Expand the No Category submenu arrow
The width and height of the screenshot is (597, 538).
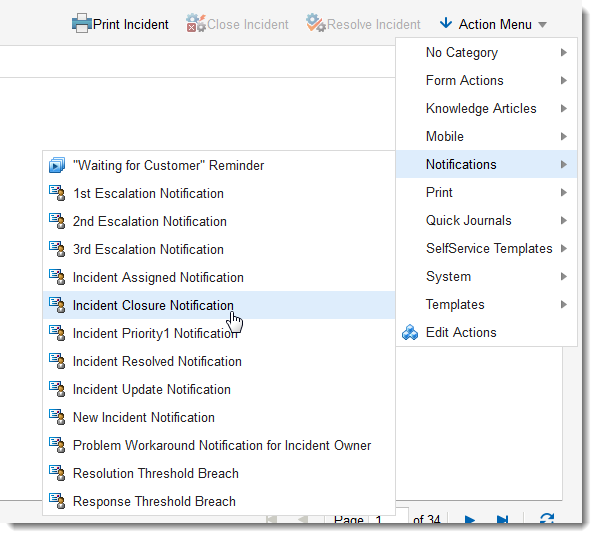pos(563,53)
